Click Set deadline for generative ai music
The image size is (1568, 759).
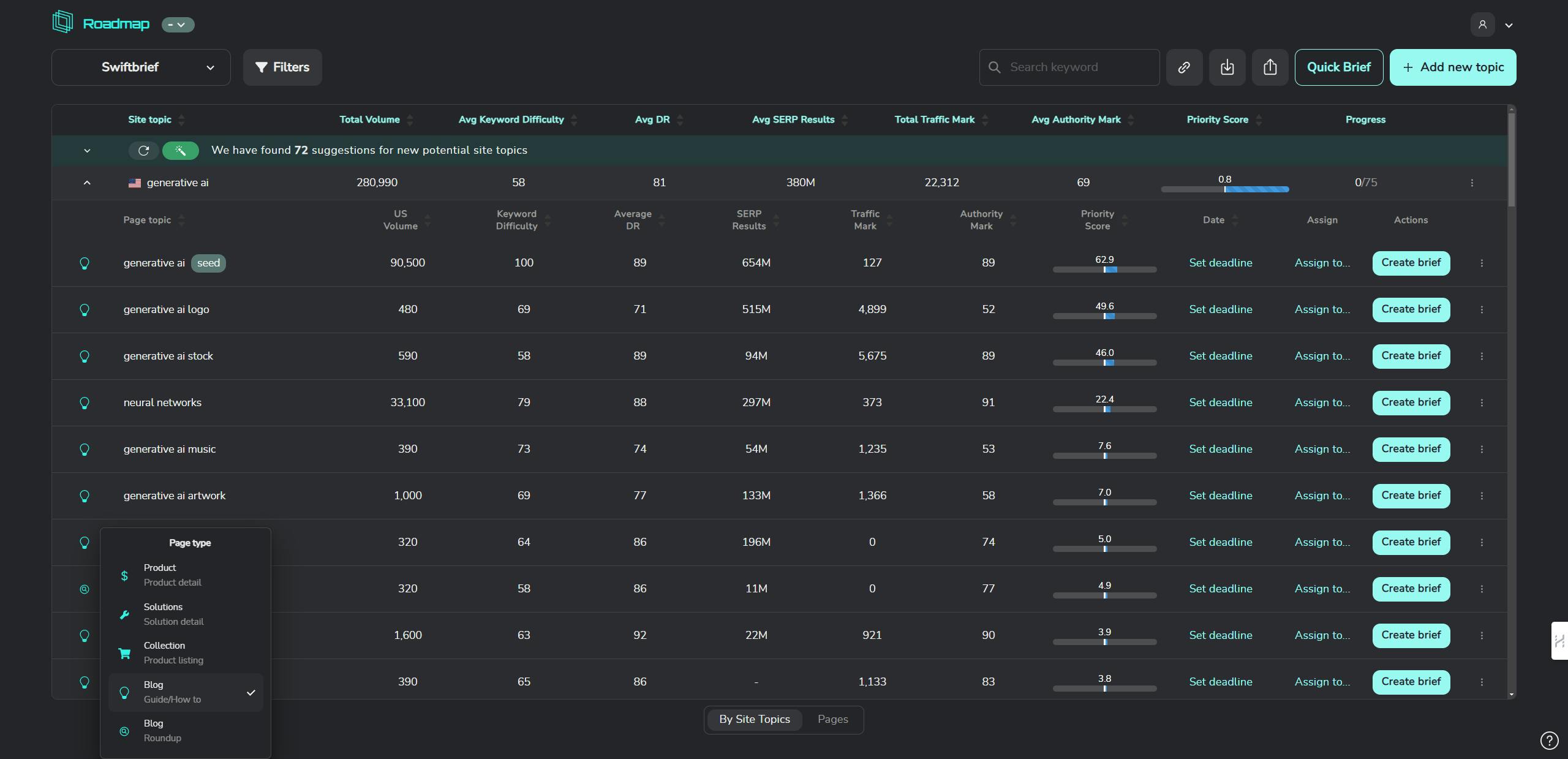1220,450
